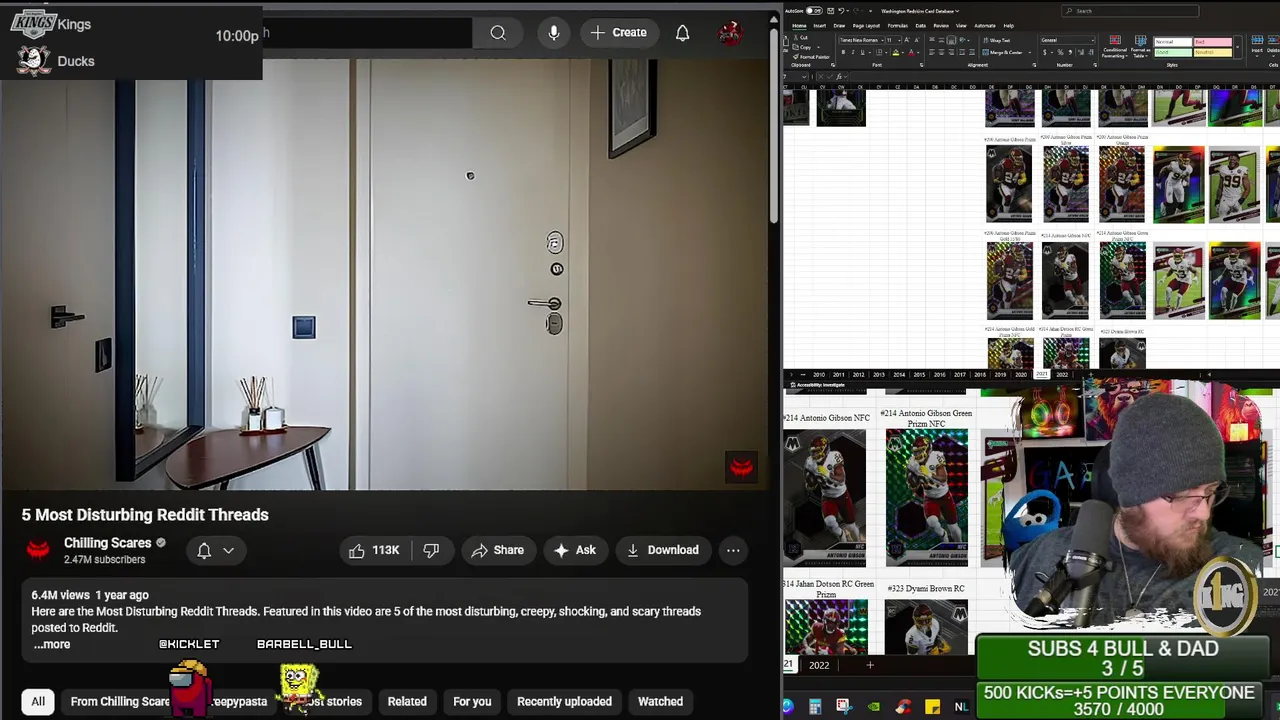Open Sticky Notes from the taskbar
The height and width of the screenshot is (720, 1280).
pos(932,707)
